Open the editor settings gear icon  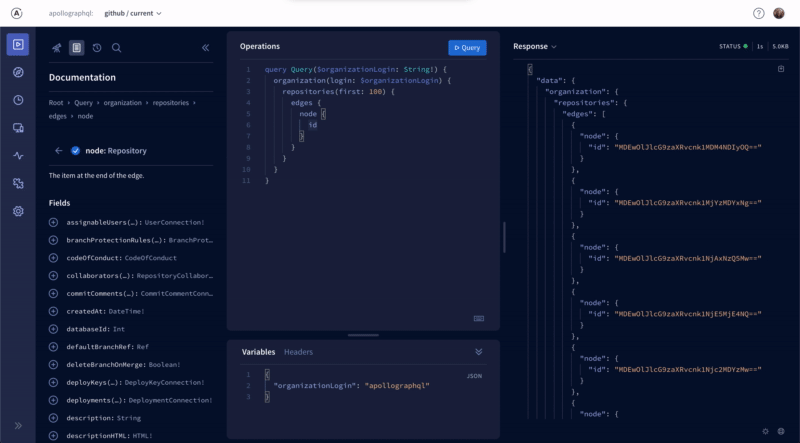(765, 431)
